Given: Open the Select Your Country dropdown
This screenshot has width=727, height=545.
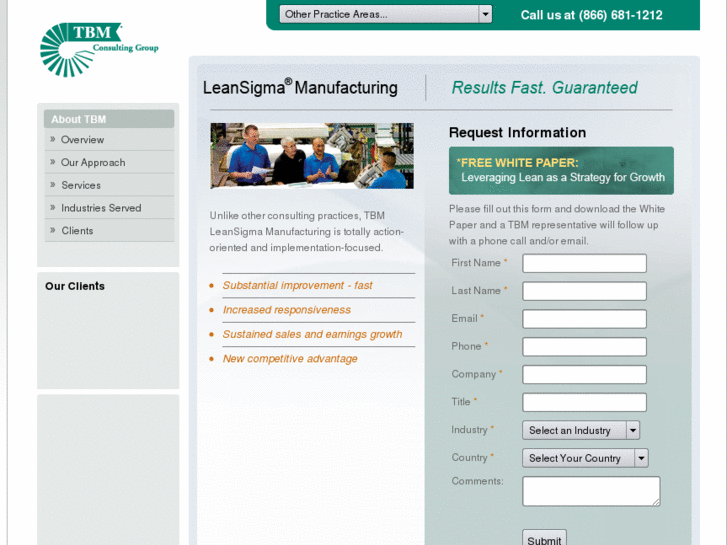Looking at the screenshot, I should click(585, 458).
